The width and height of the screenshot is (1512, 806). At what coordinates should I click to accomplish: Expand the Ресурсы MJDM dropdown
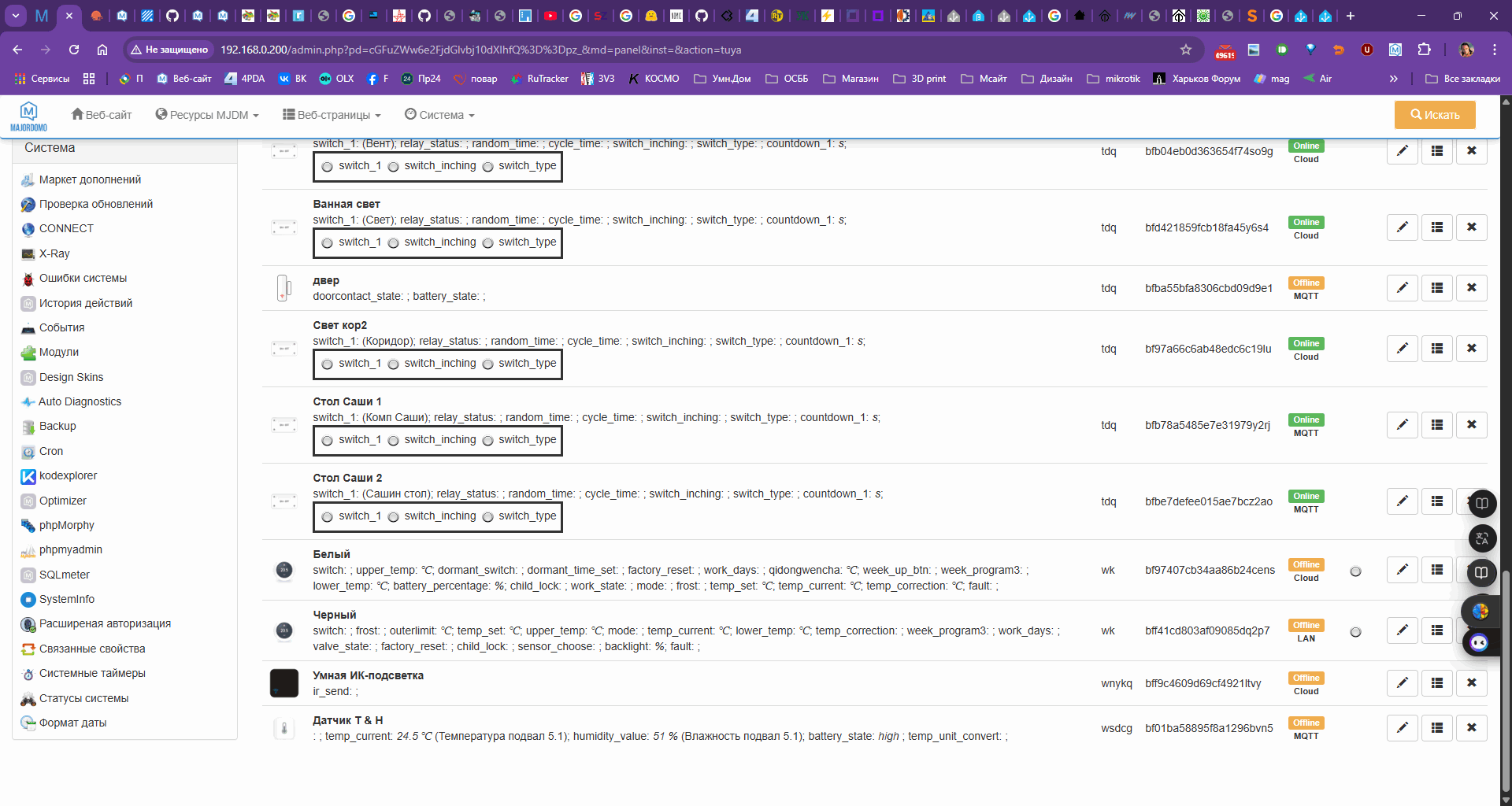coord(207,115)
